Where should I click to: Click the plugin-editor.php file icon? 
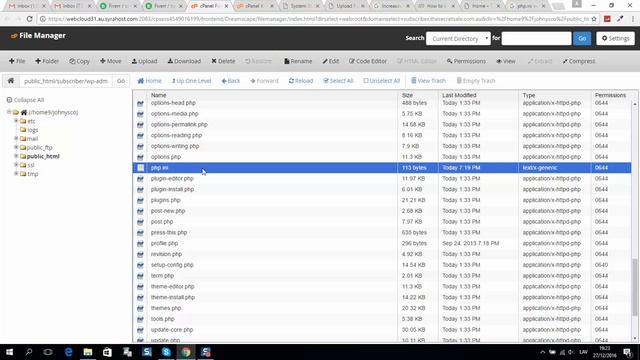coord(140,179)
